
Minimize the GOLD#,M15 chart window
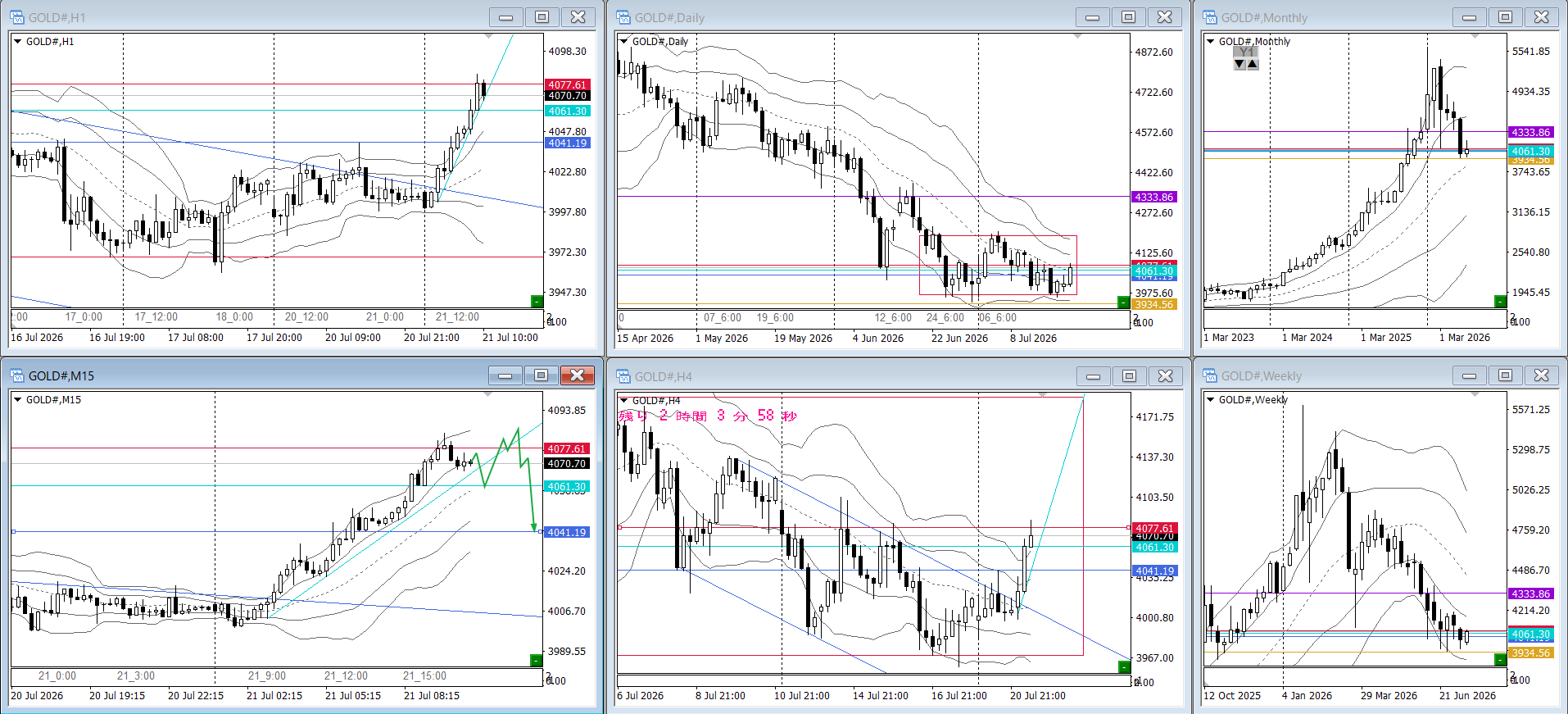505,375
